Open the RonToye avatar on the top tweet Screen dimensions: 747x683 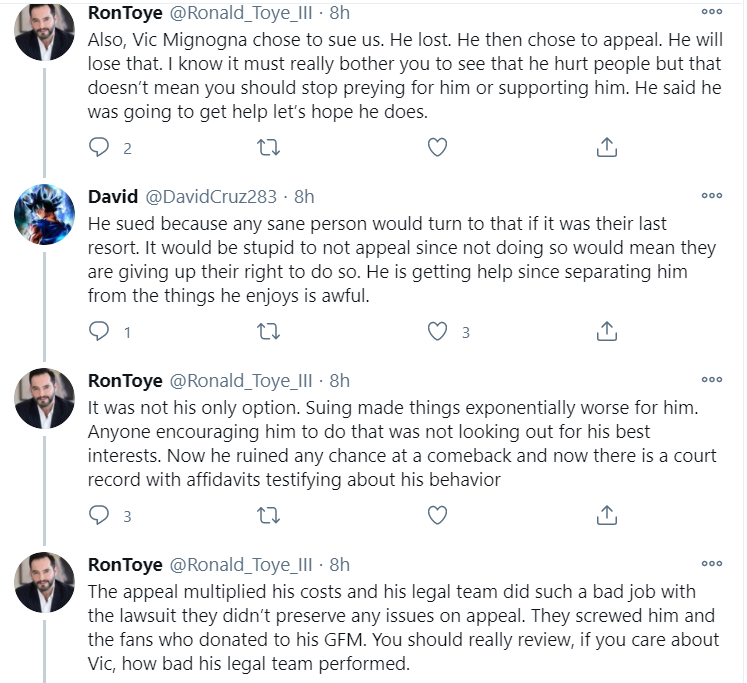pos(44,30)
